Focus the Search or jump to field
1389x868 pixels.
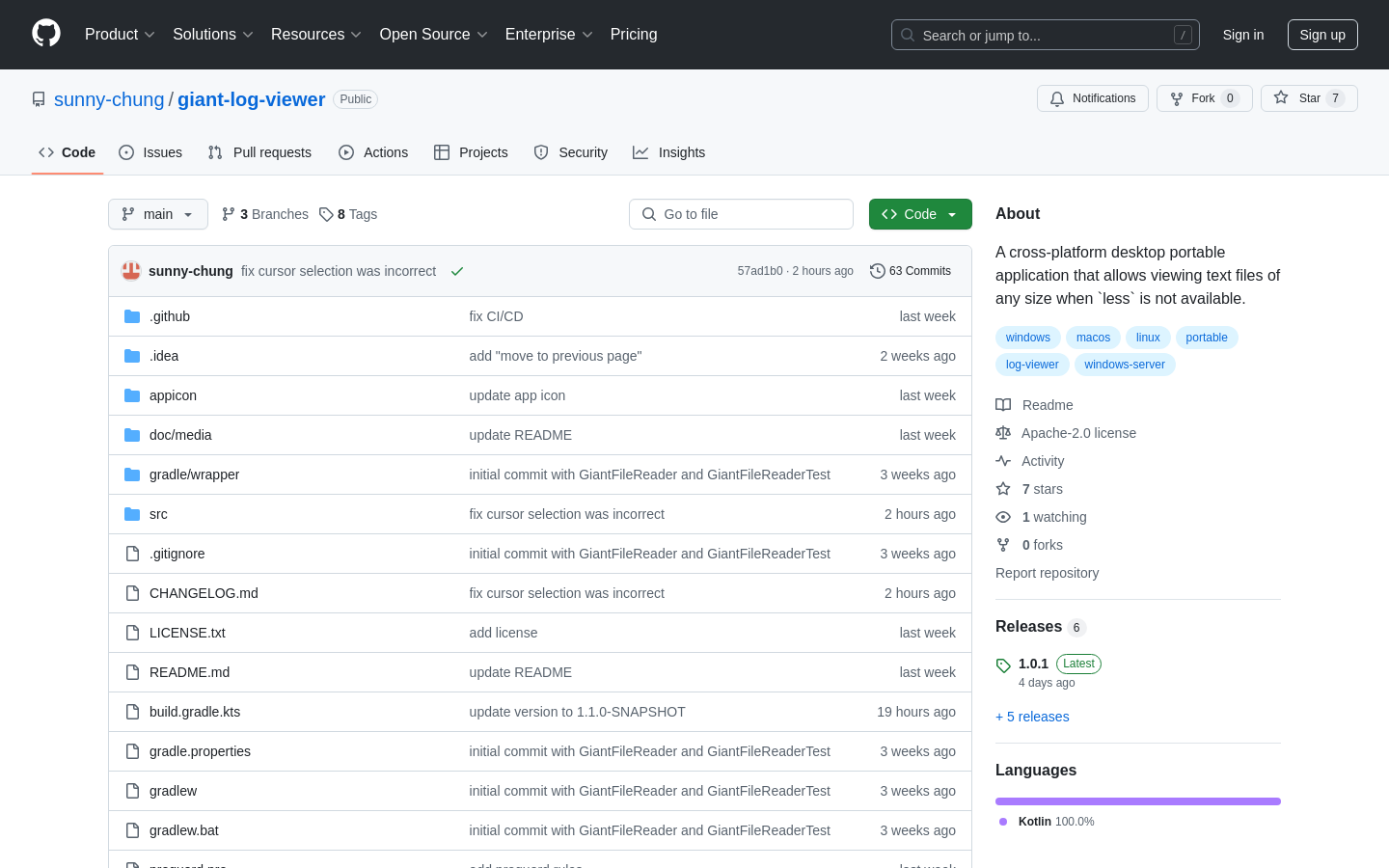point(1046,35)
